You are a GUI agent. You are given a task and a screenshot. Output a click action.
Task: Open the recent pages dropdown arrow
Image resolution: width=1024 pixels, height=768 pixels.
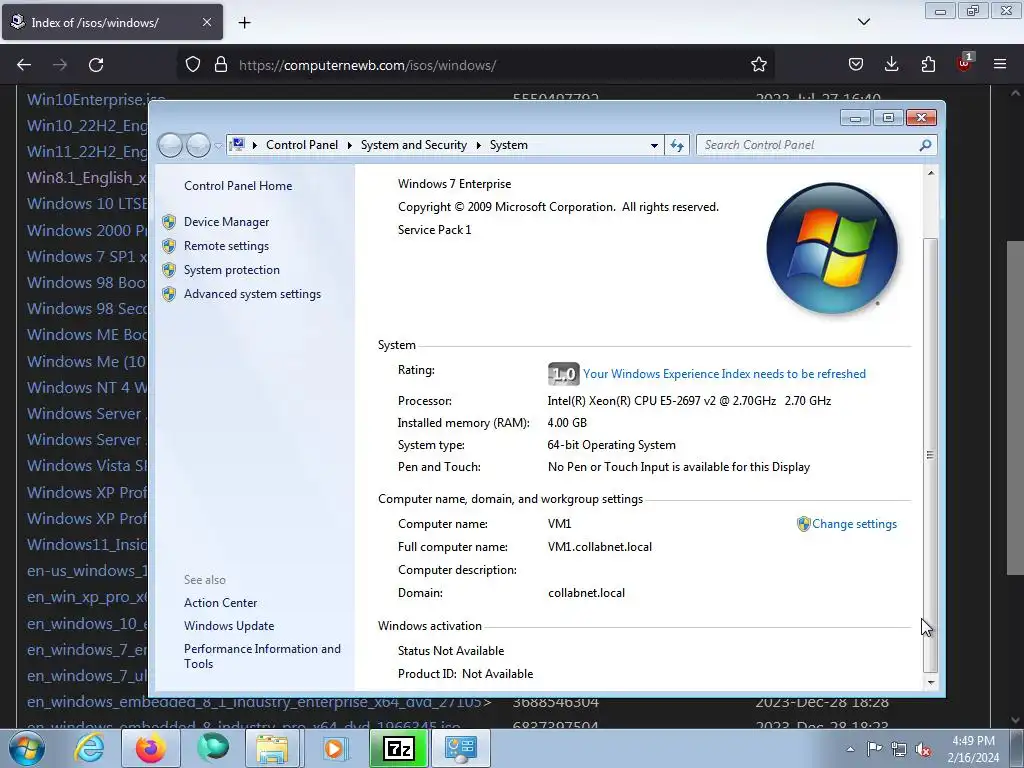pyautogui.click(x=218, y=146)
